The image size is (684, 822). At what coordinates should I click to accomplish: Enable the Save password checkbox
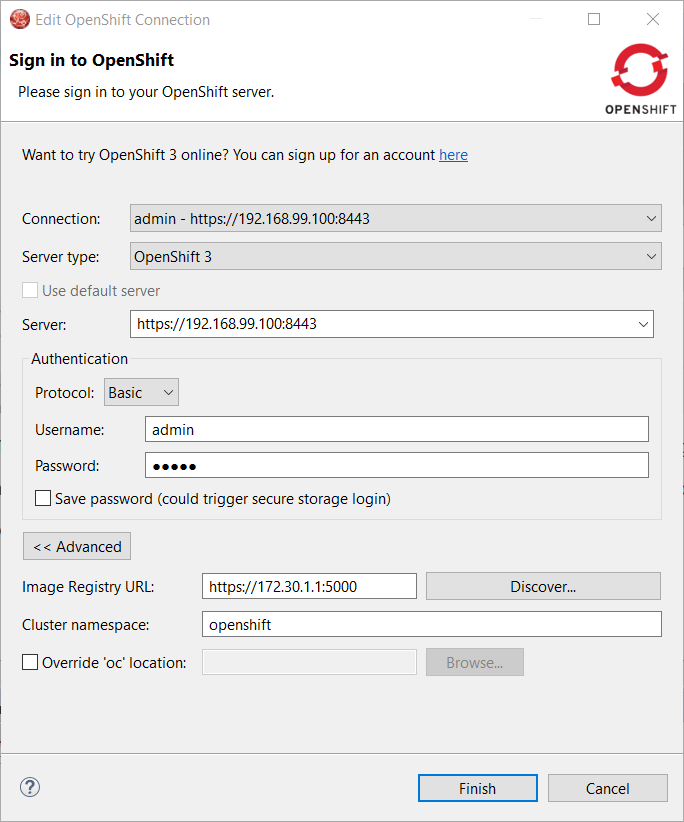pos(44,498)
